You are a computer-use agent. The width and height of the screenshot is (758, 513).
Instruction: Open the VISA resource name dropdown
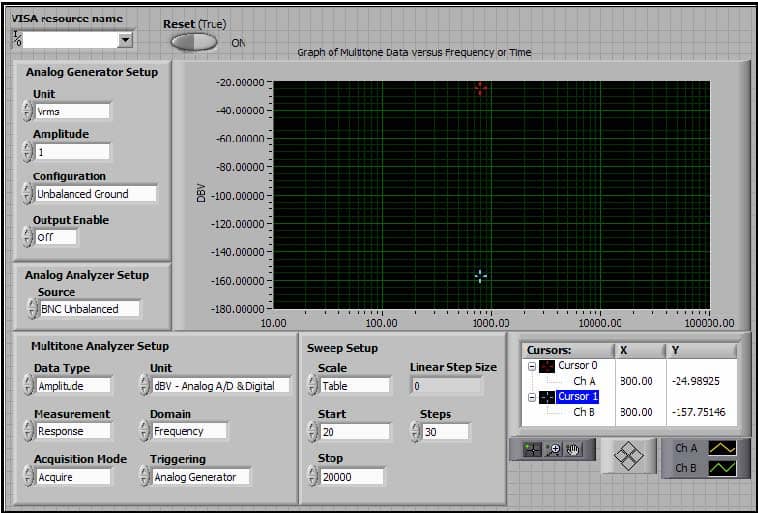click(x=125, y=40)
